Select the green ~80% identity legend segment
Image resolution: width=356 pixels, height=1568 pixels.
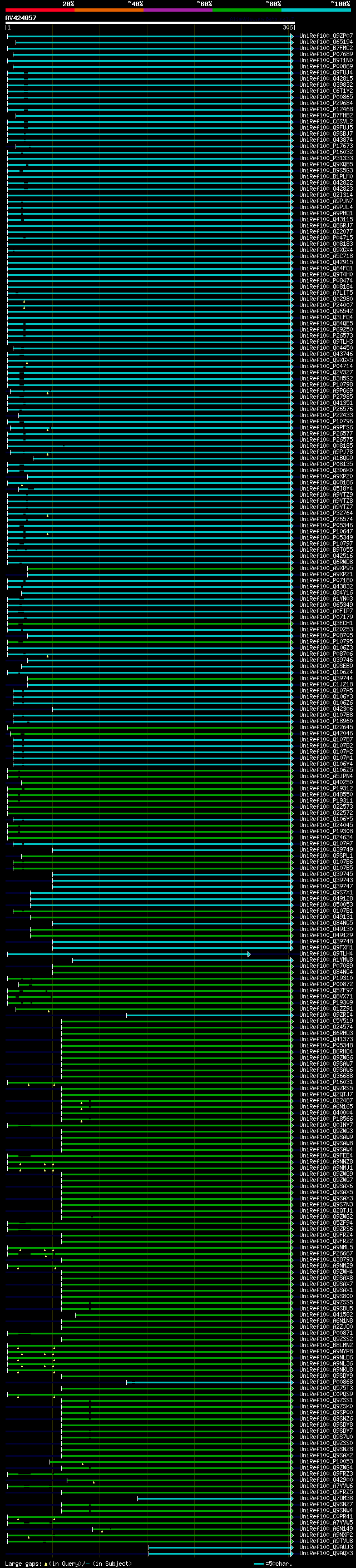[x=247, y=10]
